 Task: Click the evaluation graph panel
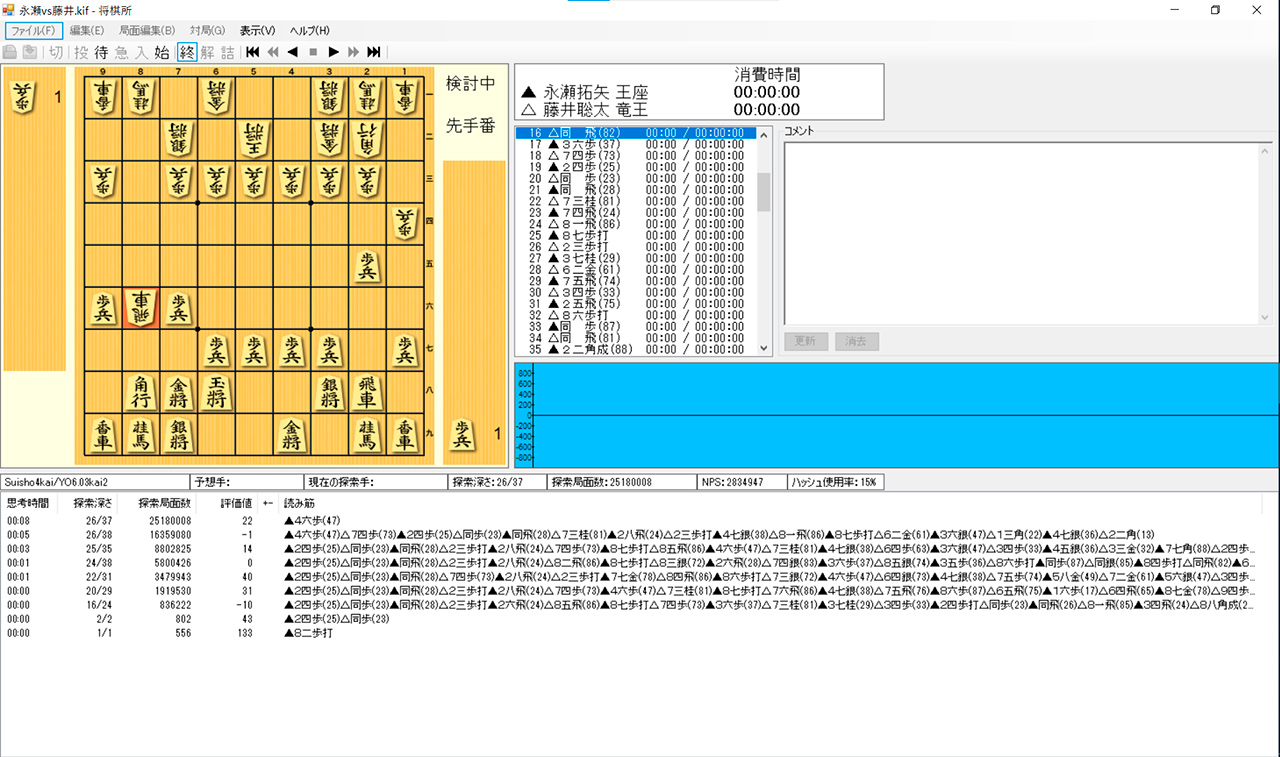point(897,415)
